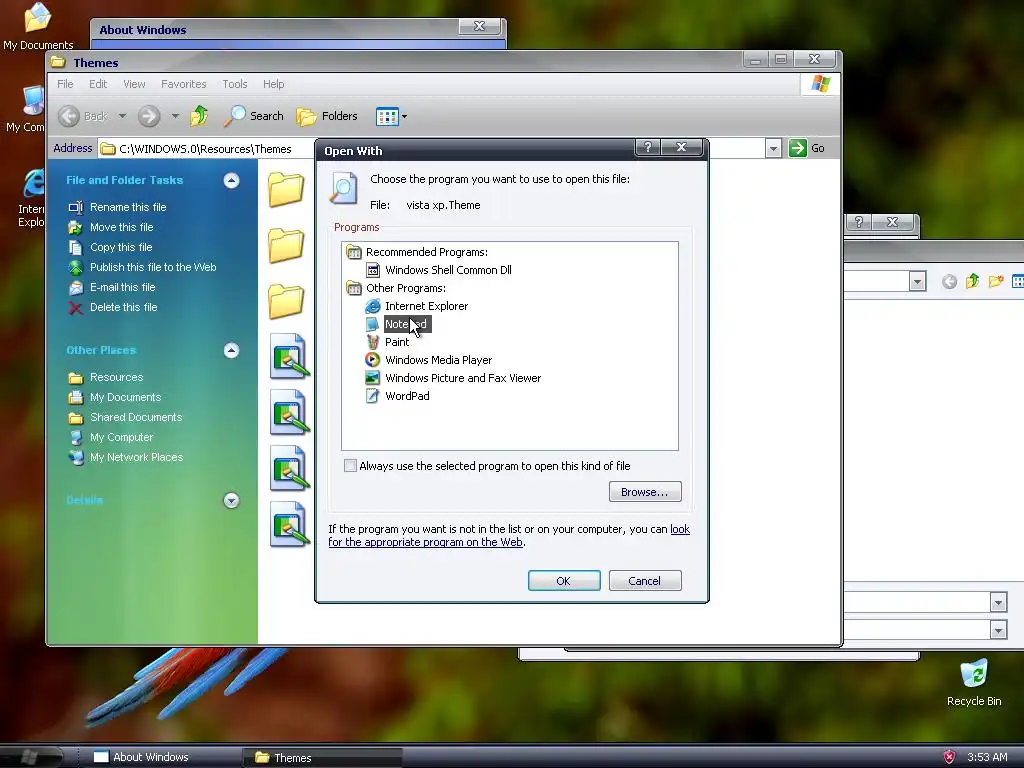Open the Start button on taskbar

click(x=31, y=756)
